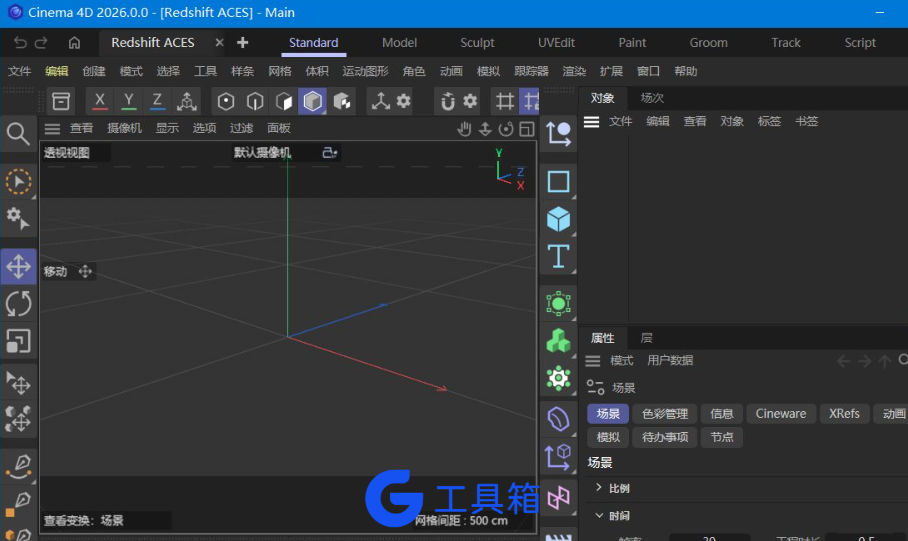The width and height of the screenshot is (908, 541).
Task: Select the Texture mode icon
Action: 342,101
